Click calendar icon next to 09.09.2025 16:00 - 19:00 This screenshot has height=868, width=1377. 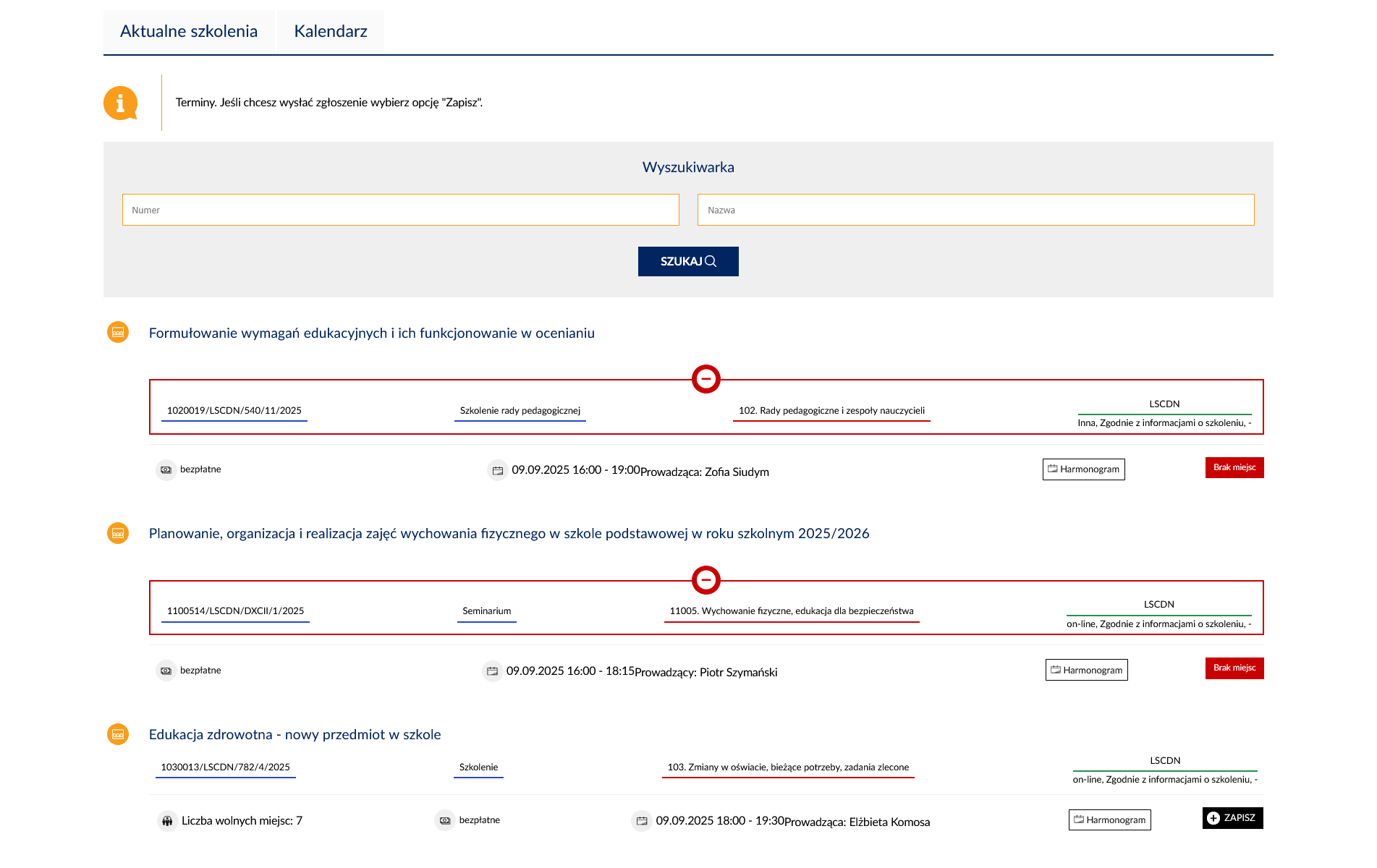(x=498, y=470)
